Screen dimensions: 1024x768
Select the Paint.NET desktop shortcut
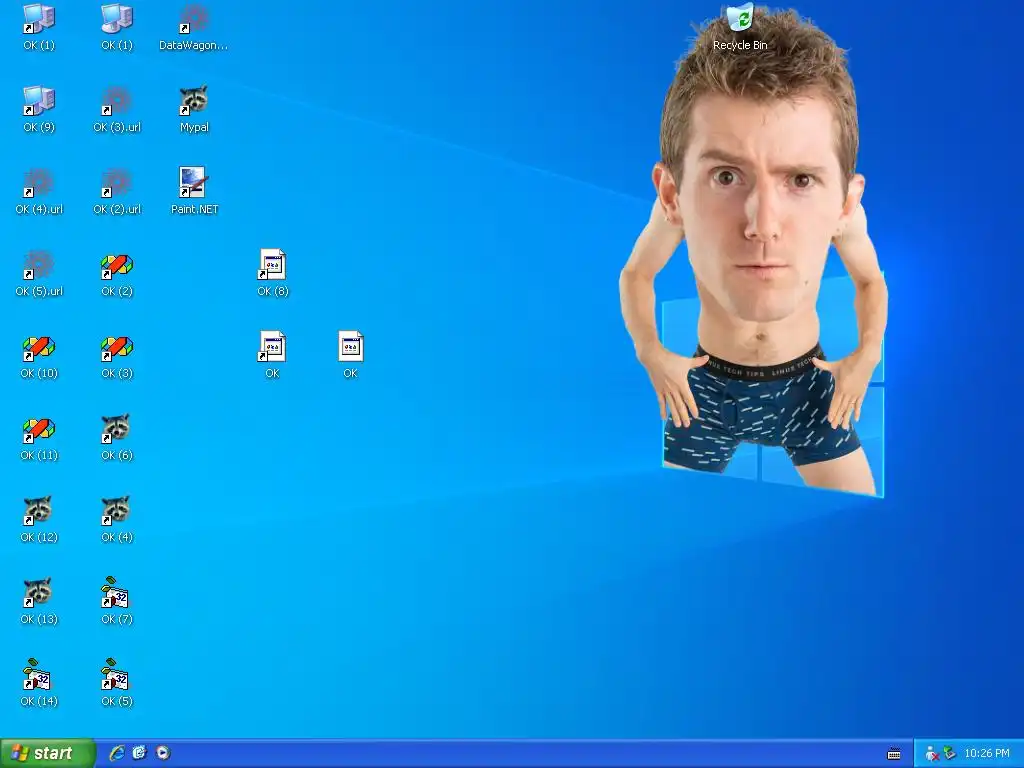pos(194,191)
